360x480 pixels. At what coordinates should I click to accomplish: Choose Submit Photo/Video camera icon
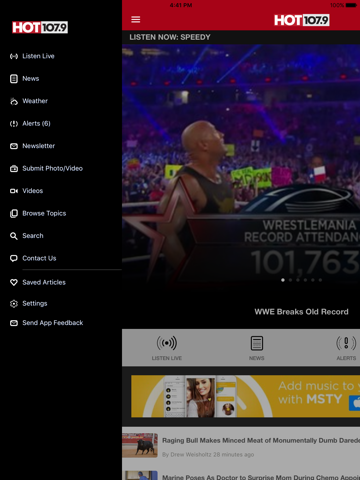(x=14, y=169)
